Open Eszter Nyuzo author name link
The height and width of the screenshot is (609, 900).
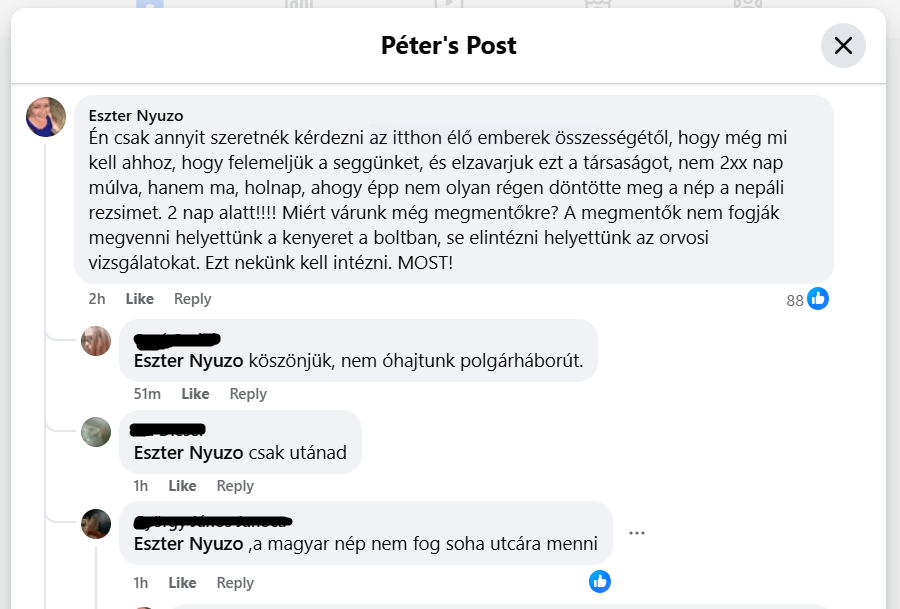pyautogui.click(x=136, y=116)
